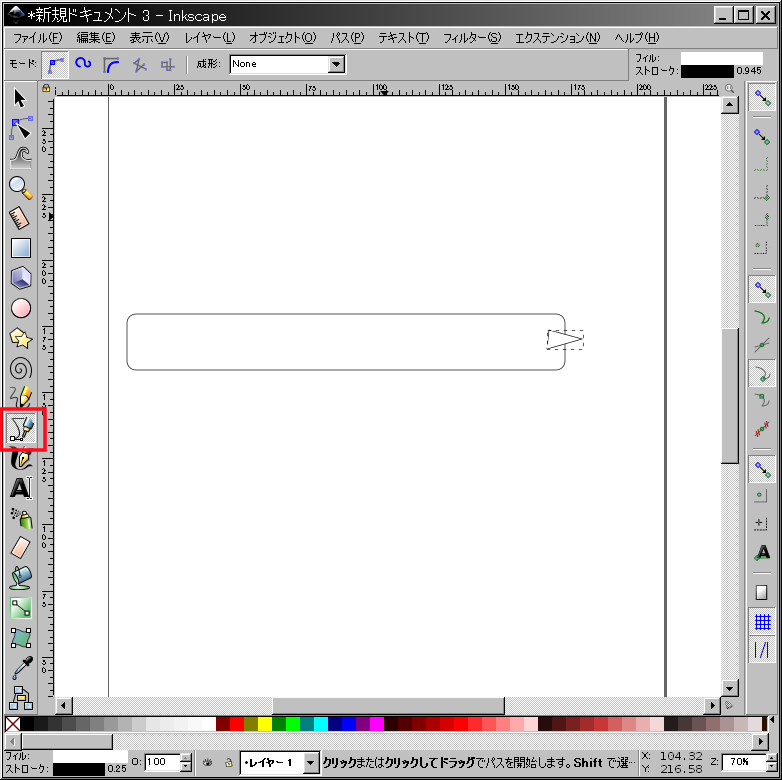Select the Spray tool

pyautogui.click(x=20, y=518)
